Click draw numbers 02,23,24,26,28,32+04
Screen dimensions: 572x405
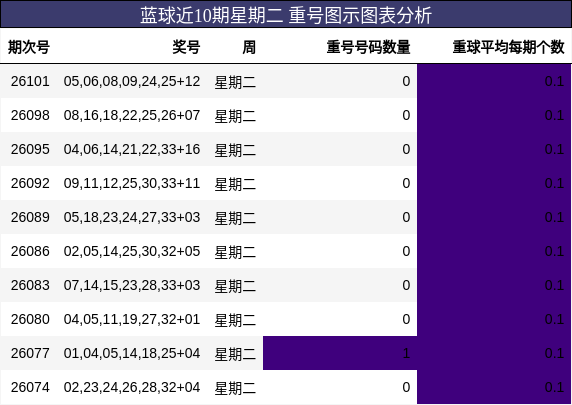(132, 387)
